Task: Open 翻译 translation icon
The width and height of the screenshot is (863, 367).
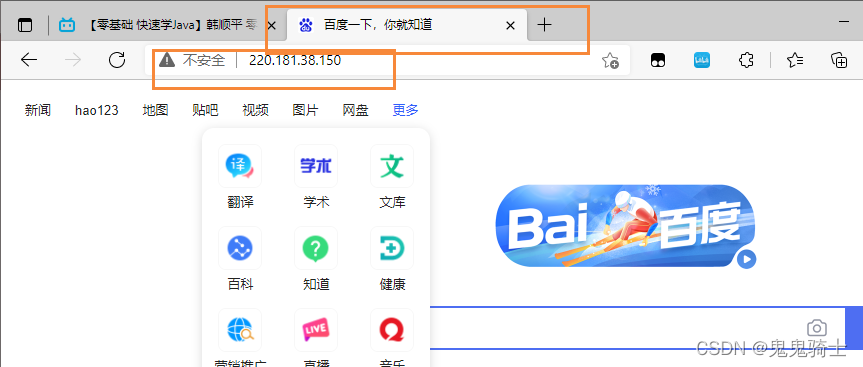Action: [240, 166]
